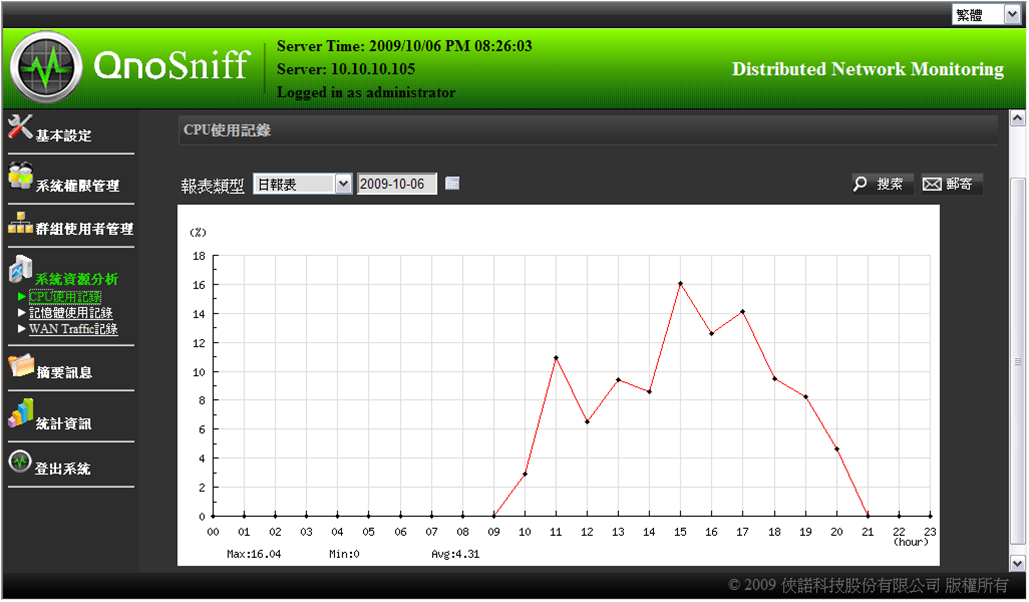Click the 2009-10-06 date field
Image resolution: width=1029 pixels, height=602 pixels.
396,184
